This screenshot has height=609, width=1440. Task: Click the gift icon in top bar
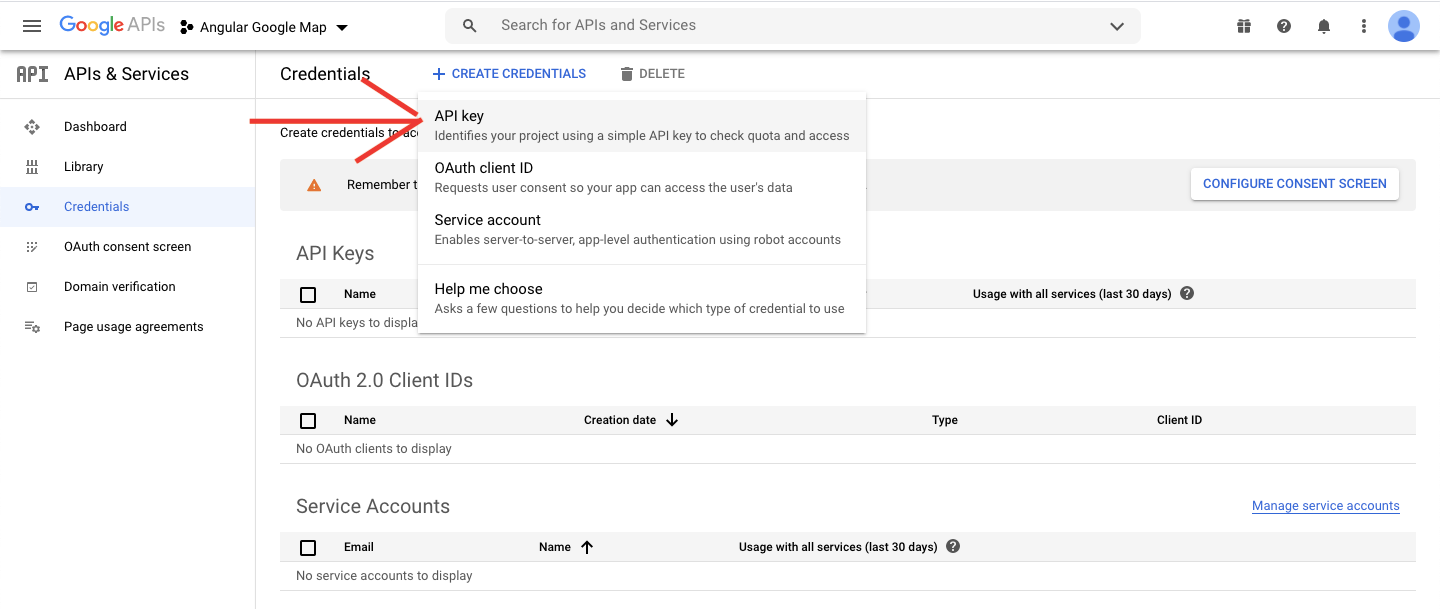[1244, 26]
